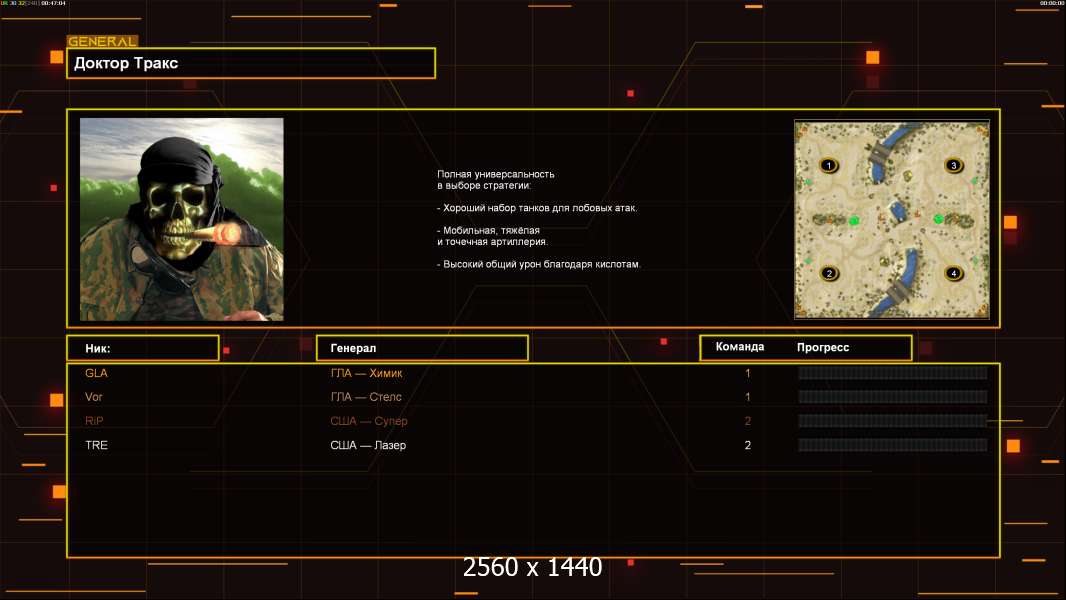Image resolution: width=1066 pixels, height=600 pixels.
Task: Click the Доктор Тракс title field
Action: coord(251,63)
